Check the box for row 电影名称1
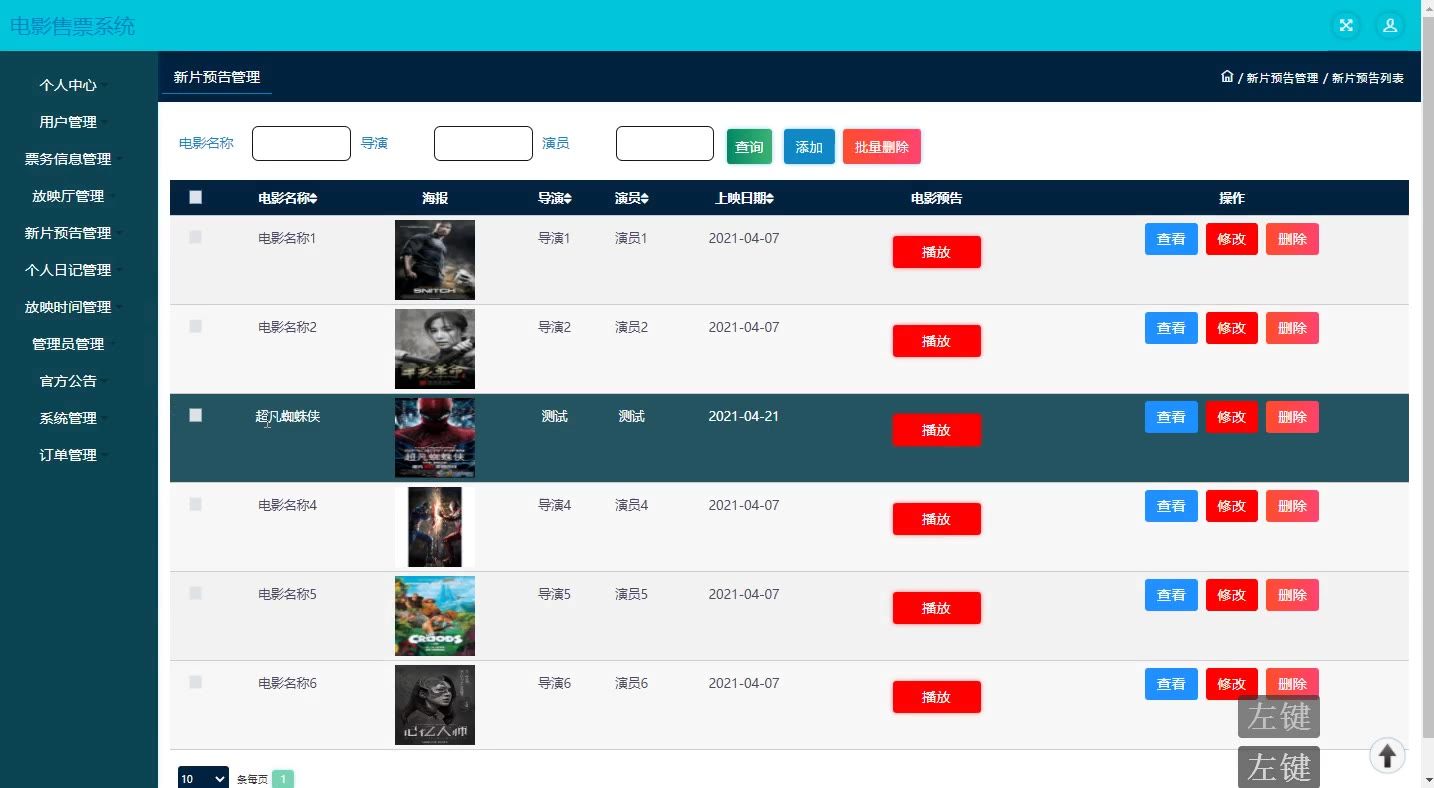The height and width of the screenshot is (788, 1434). (x=196, y=237)
